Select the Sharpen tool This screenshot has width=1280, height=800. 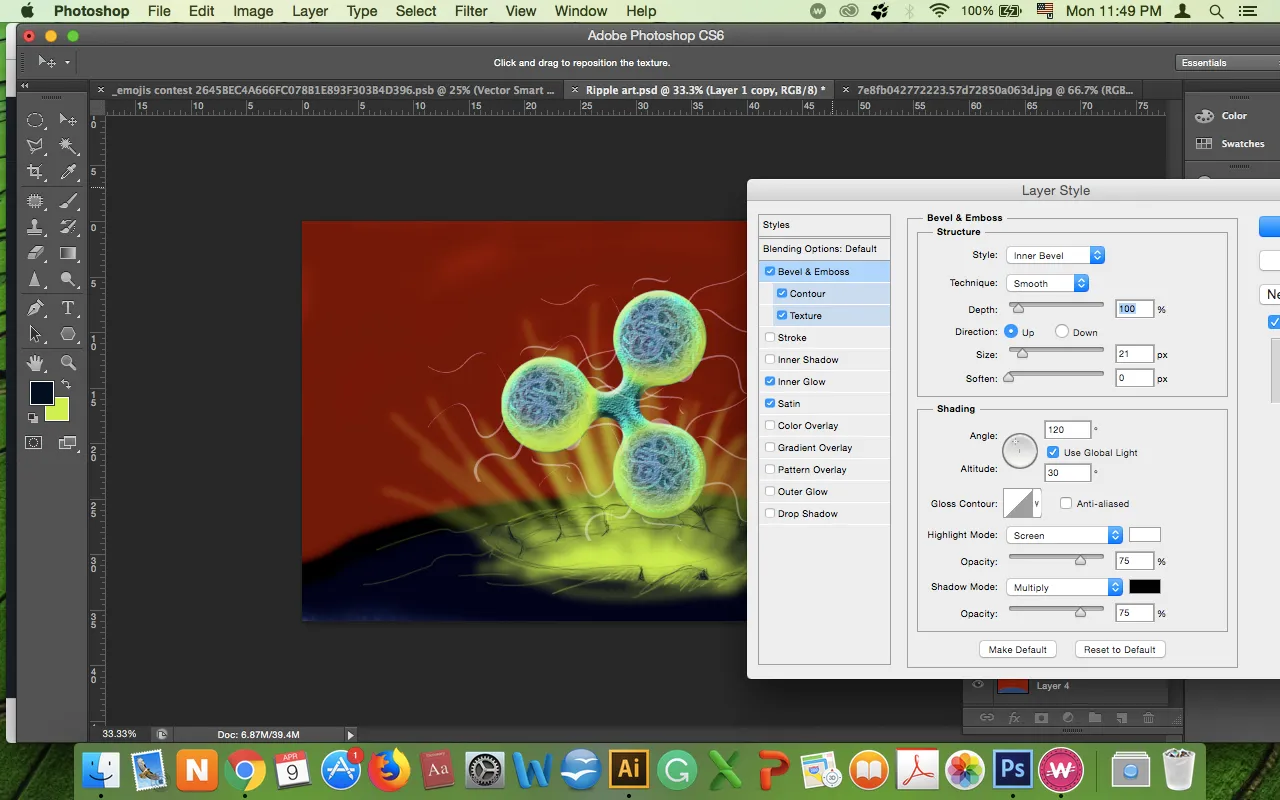point(35,281)
